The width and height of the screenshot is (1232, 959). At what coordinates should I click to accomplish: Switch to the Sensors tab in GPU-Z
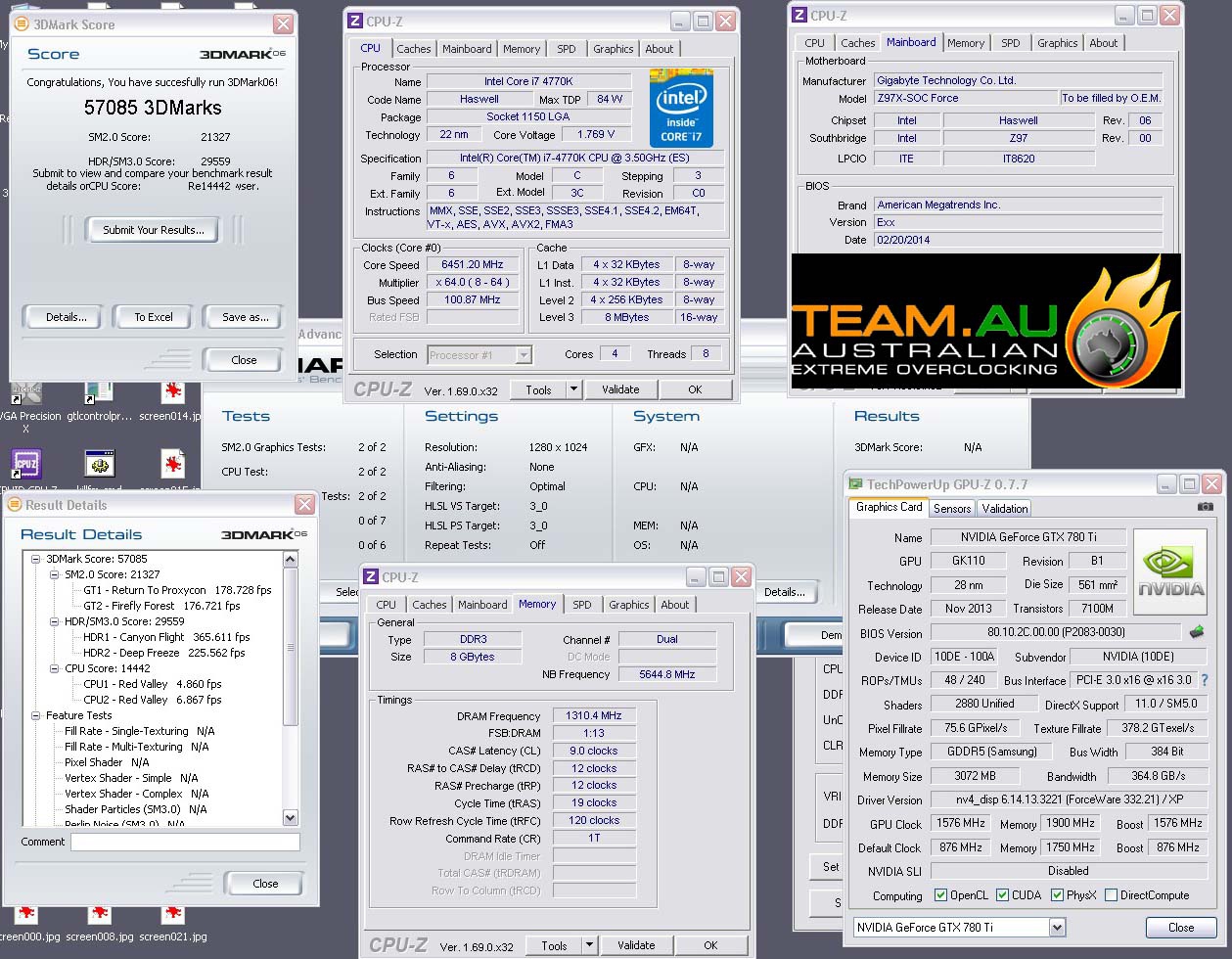(952, 508)
